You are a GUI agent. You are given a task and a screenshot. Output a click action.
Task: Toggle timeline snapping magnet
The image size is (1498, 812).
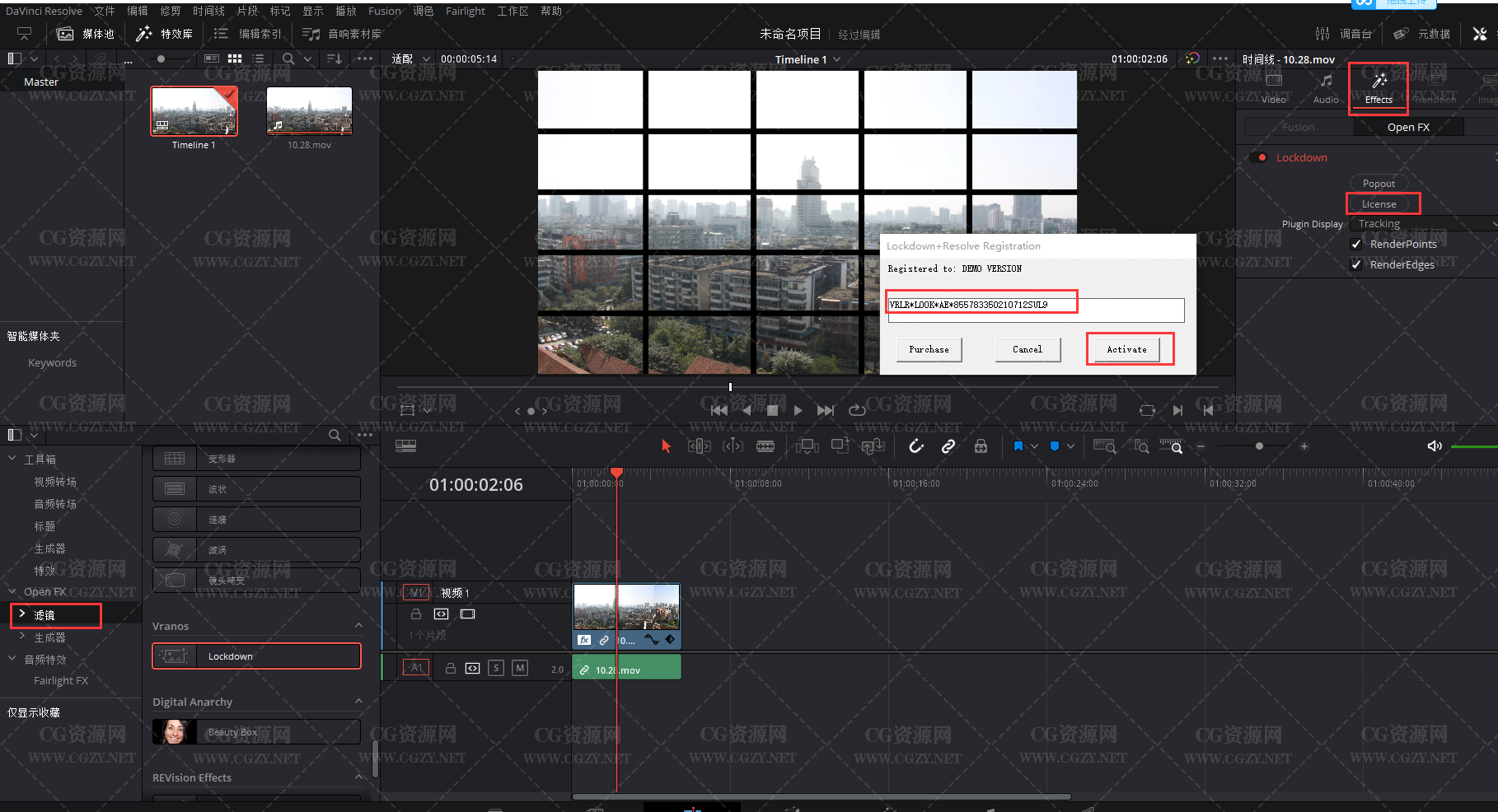pos(915,446)
